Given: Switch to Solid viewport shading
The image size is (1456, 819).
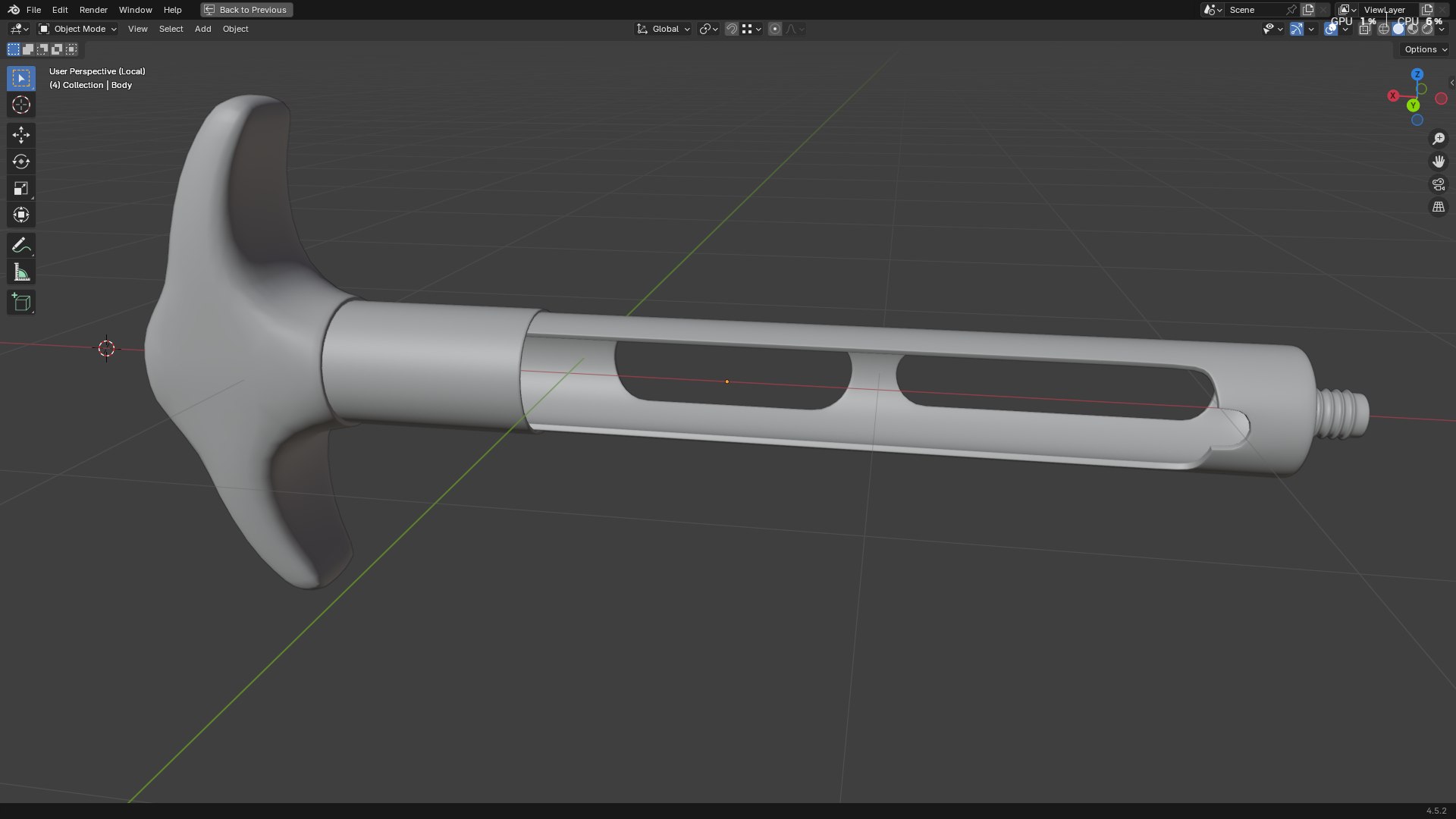Looking at the screenshot, I should pyautogui.click(x=1398, y=29).
